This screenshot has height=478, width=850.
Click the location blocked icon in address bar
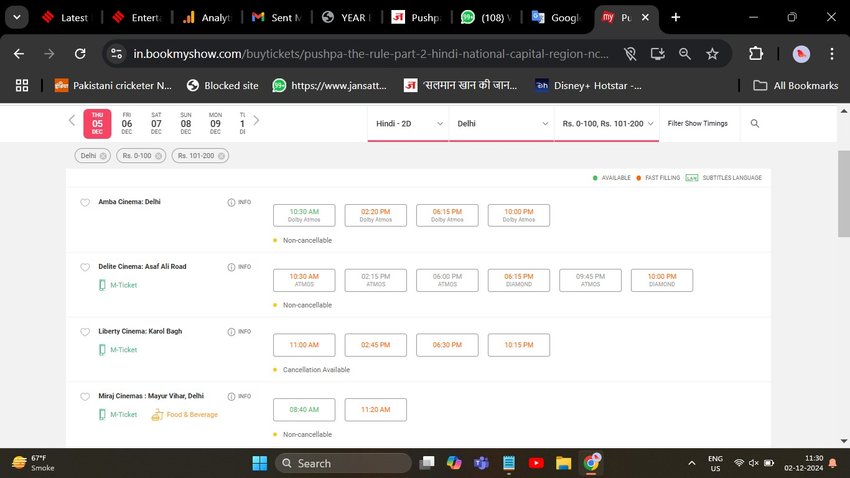pyautogui.click(x=630, y=54)
